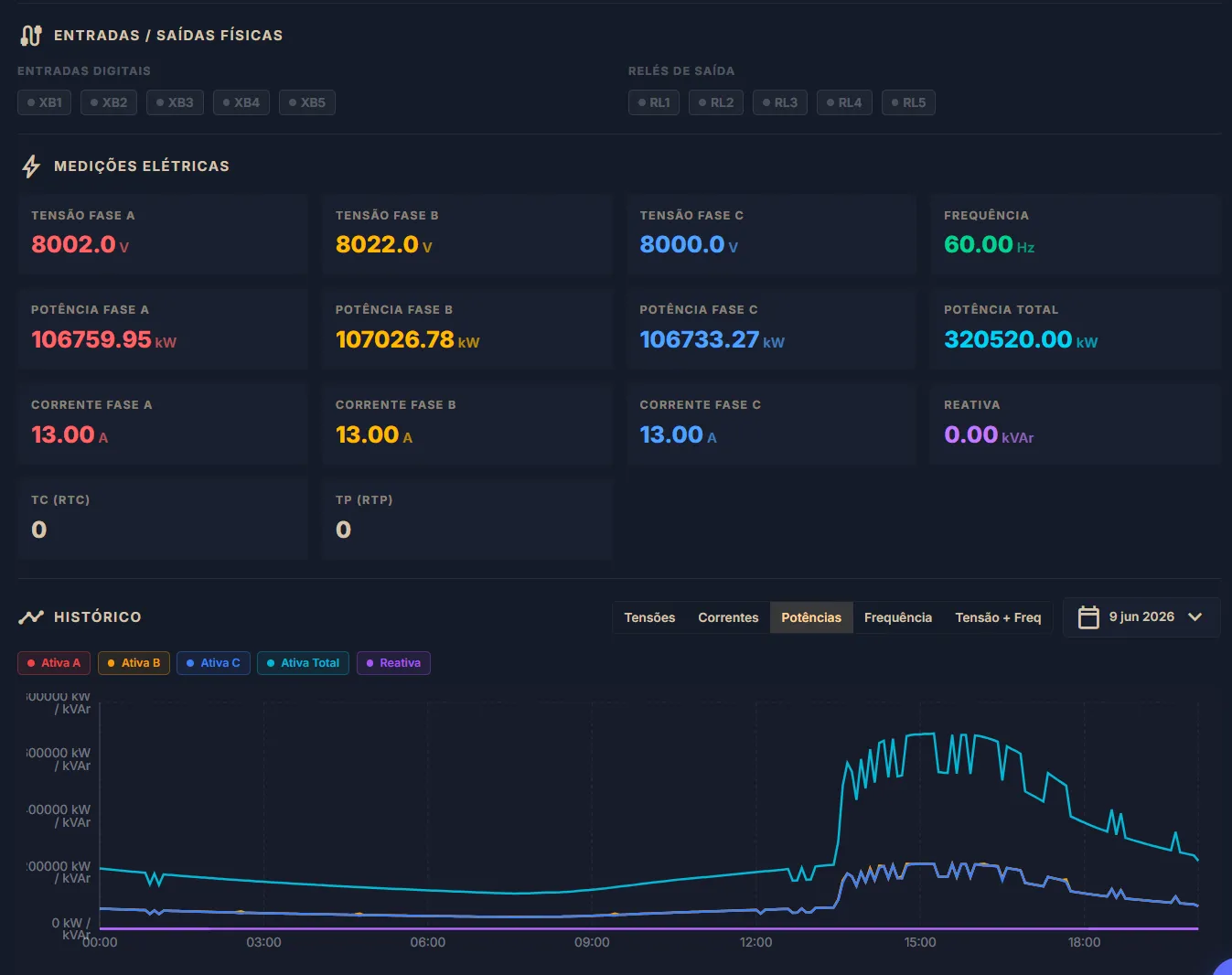Image resolution: width=1232 pixels, height=975 pixels.
Task: Toggle the Ativa B series legend
Action: click(134, 663)
